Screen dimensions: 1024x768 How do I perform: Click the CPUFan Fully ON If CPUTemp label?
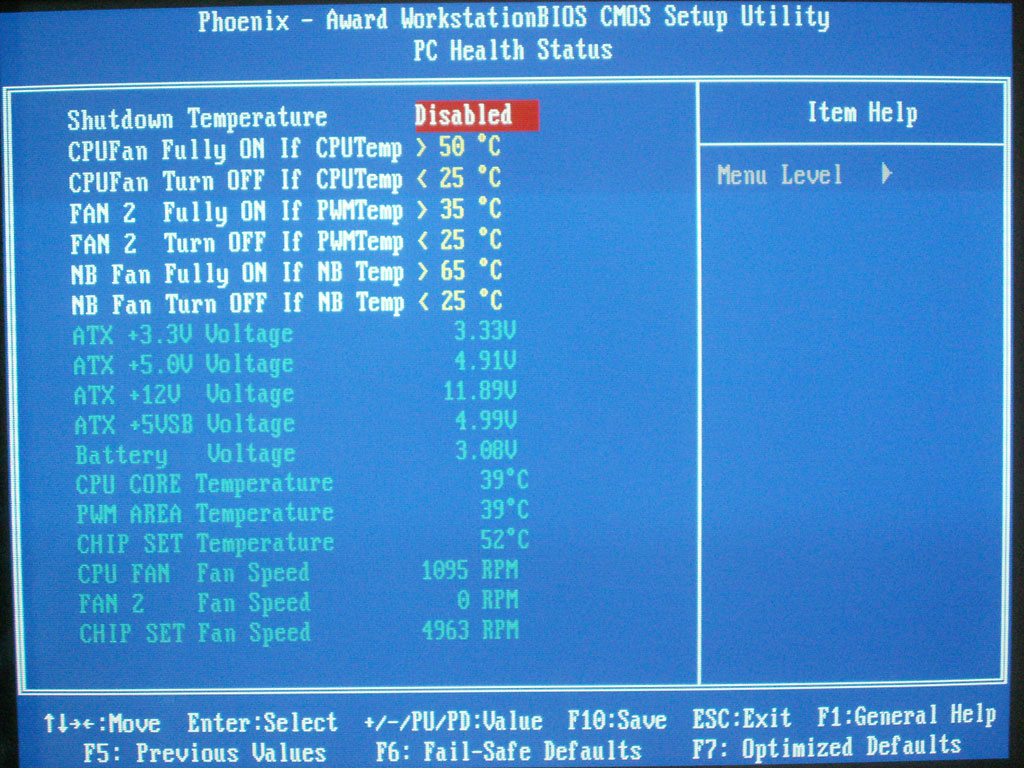click(235, 150)
